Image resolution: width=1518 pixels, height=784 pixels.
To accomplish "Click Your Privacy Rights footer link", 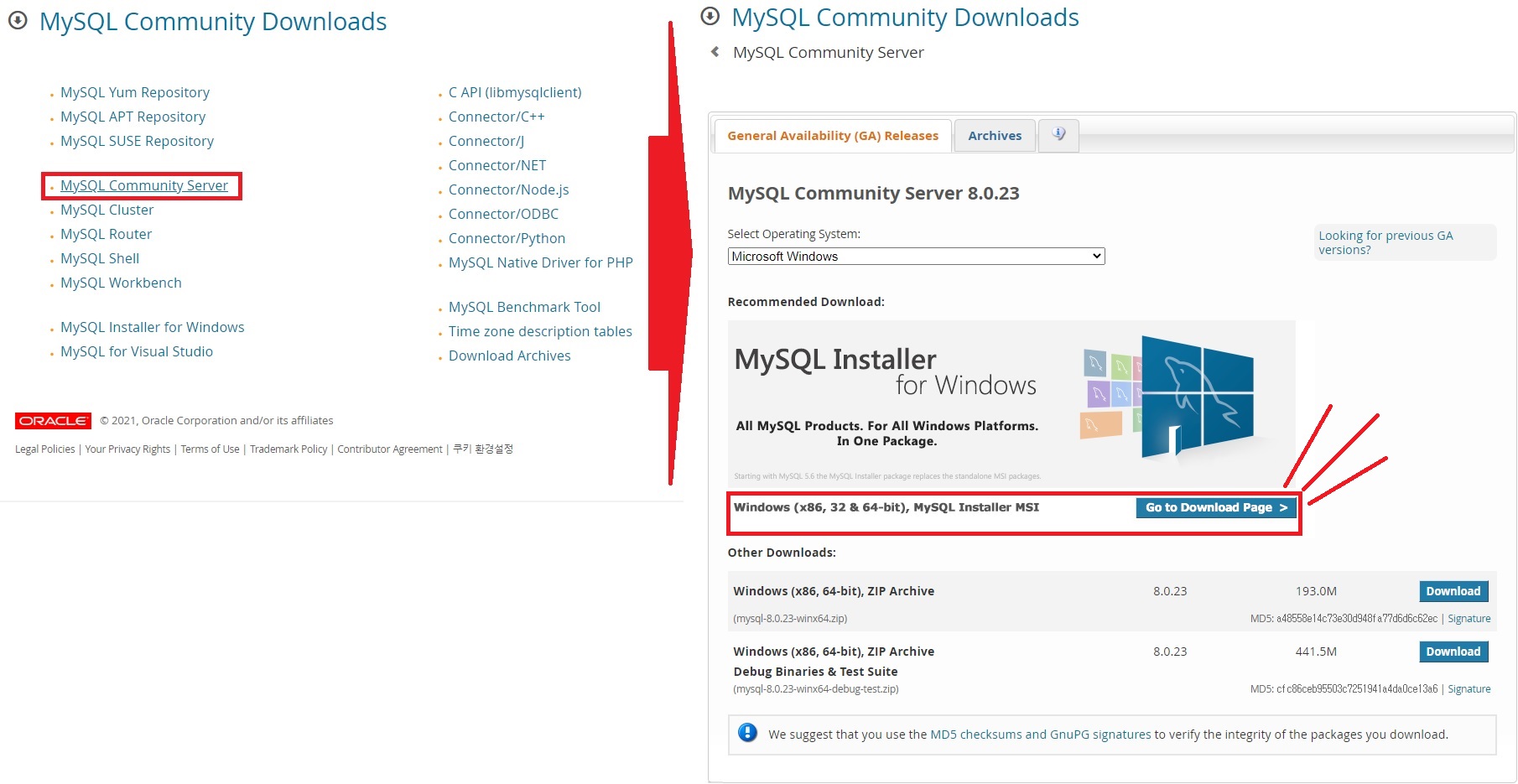I will tap(127, 449).
